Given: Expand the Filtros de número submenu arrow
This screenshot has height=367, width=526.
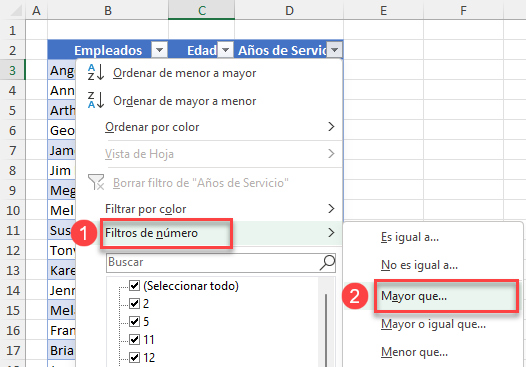Looking at the screenshot, I should [x=331, y=232].
